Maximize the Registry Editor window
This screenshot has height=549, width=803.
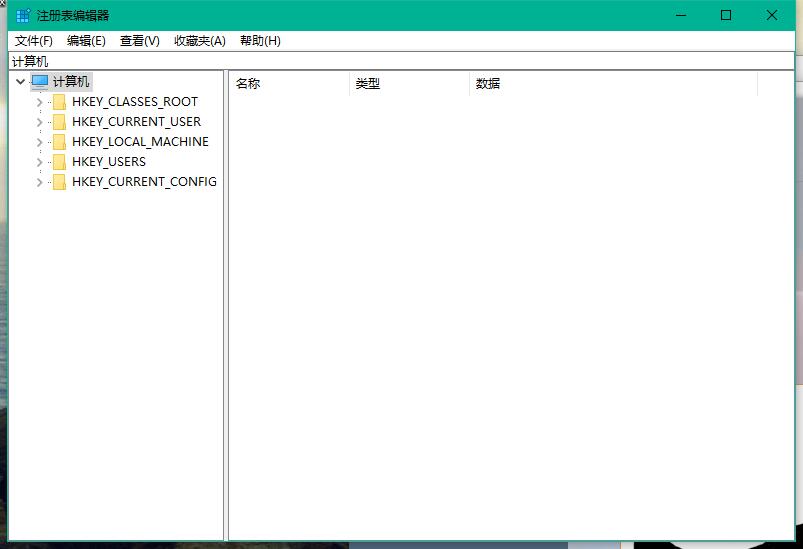tap(726, 15)
